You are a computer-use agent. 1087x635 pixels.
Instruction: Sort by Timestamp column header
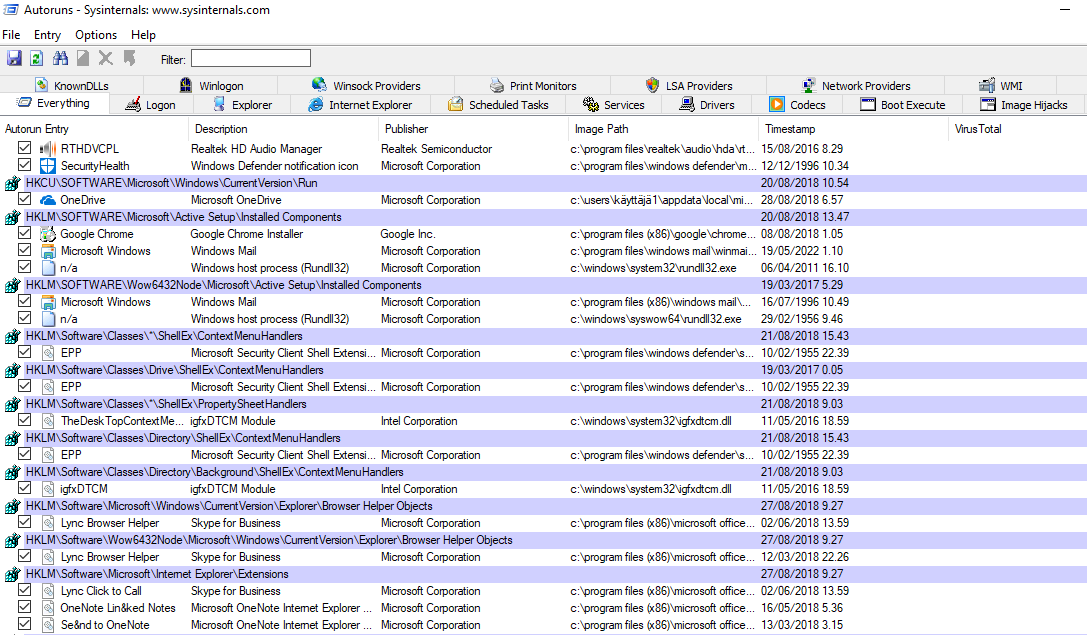tap(853, 129)
